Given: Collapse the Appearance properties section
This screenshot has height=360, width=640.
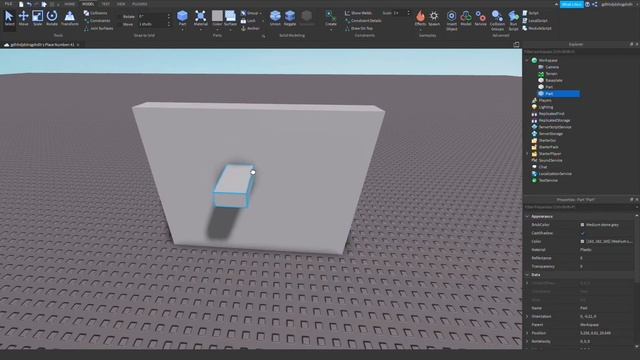Looking at the screenshot, I should 527,216.
